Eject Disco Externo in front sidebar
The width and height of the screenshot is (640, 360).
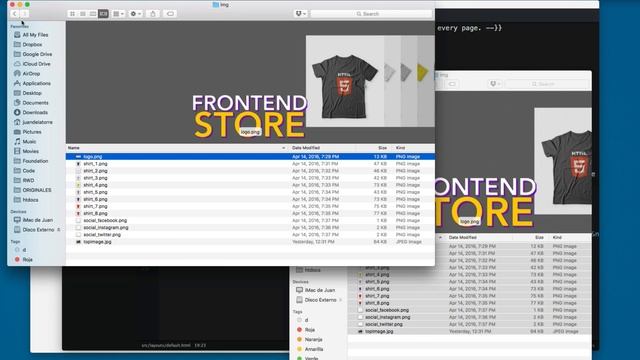[59, 230]
